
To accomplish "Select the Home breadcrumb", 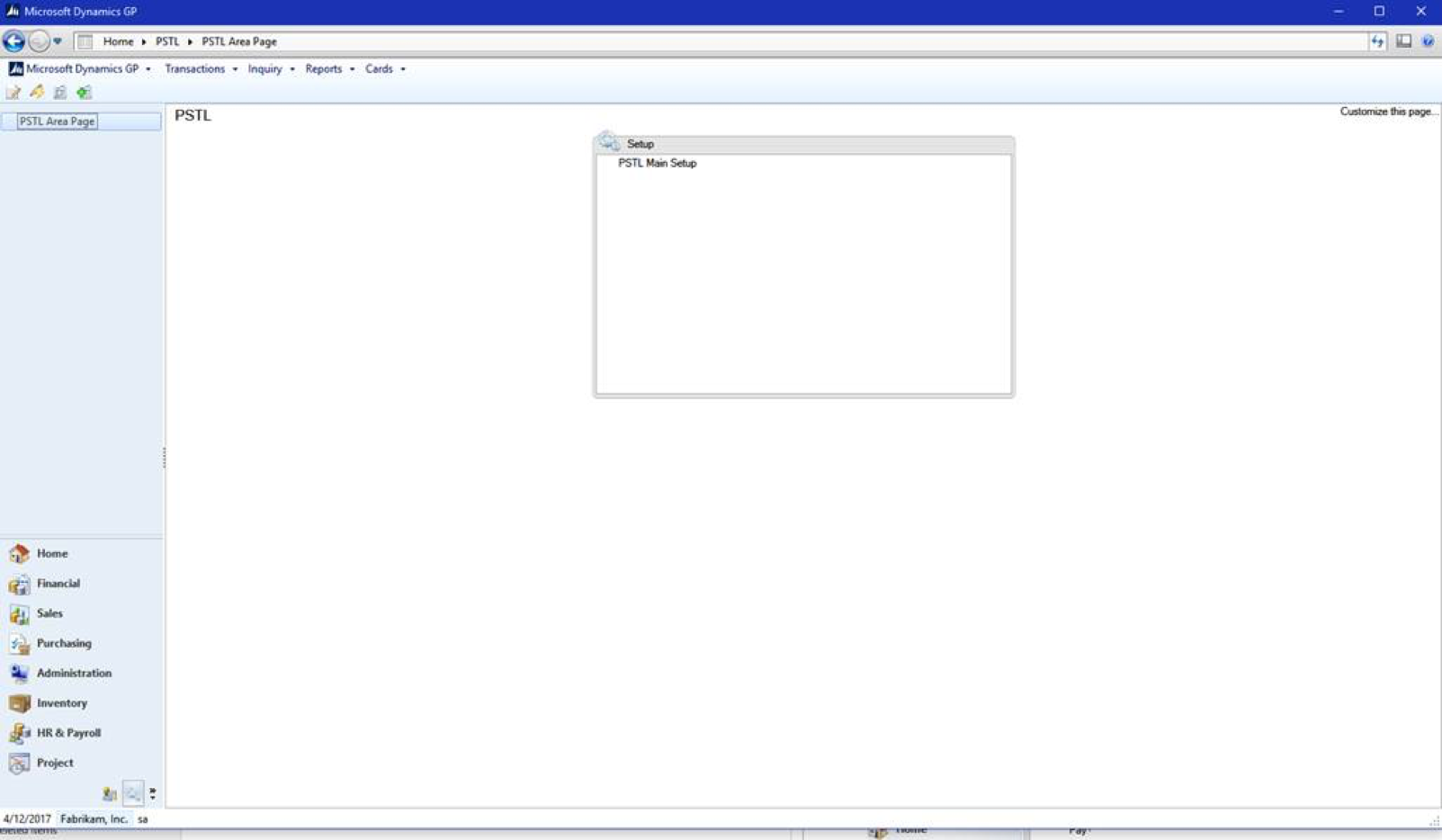I will point(118,41).
